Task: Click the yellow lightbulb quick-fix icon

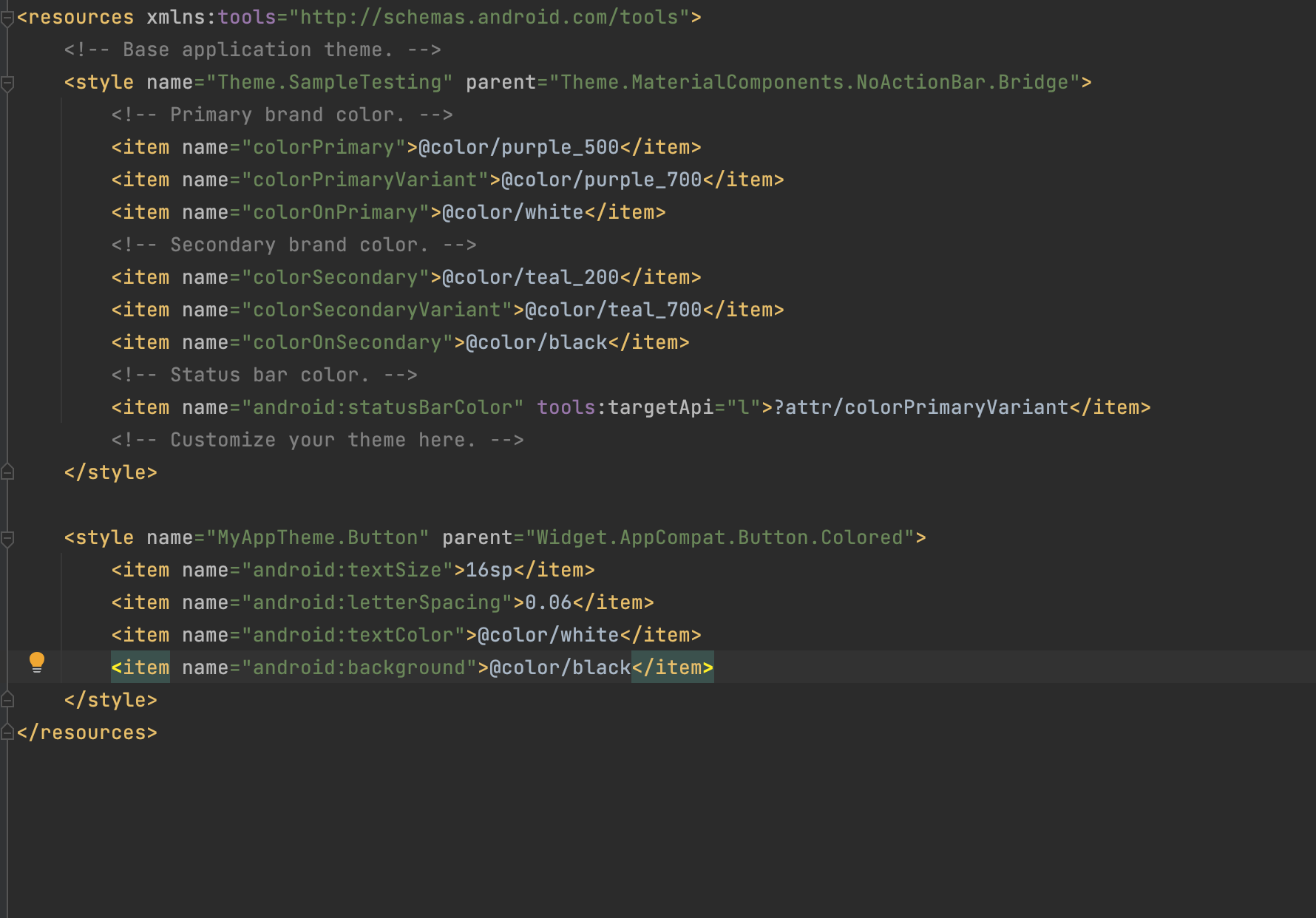Action: (x=37, y=662)
